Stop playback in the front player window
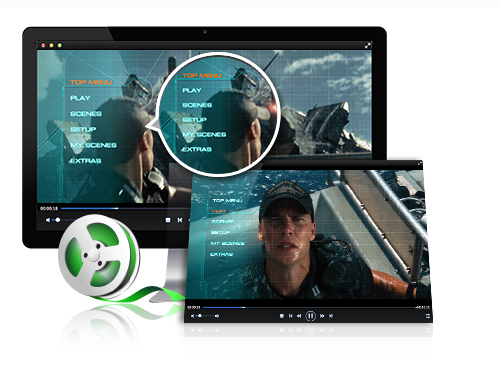The height and width of the screenshot is (377, 501). [x=281, y=316]
